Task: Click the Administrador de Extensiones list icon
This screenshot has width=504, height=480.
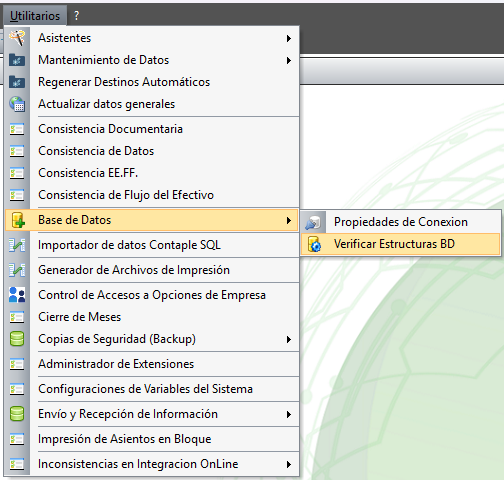Action: (17, 364)
